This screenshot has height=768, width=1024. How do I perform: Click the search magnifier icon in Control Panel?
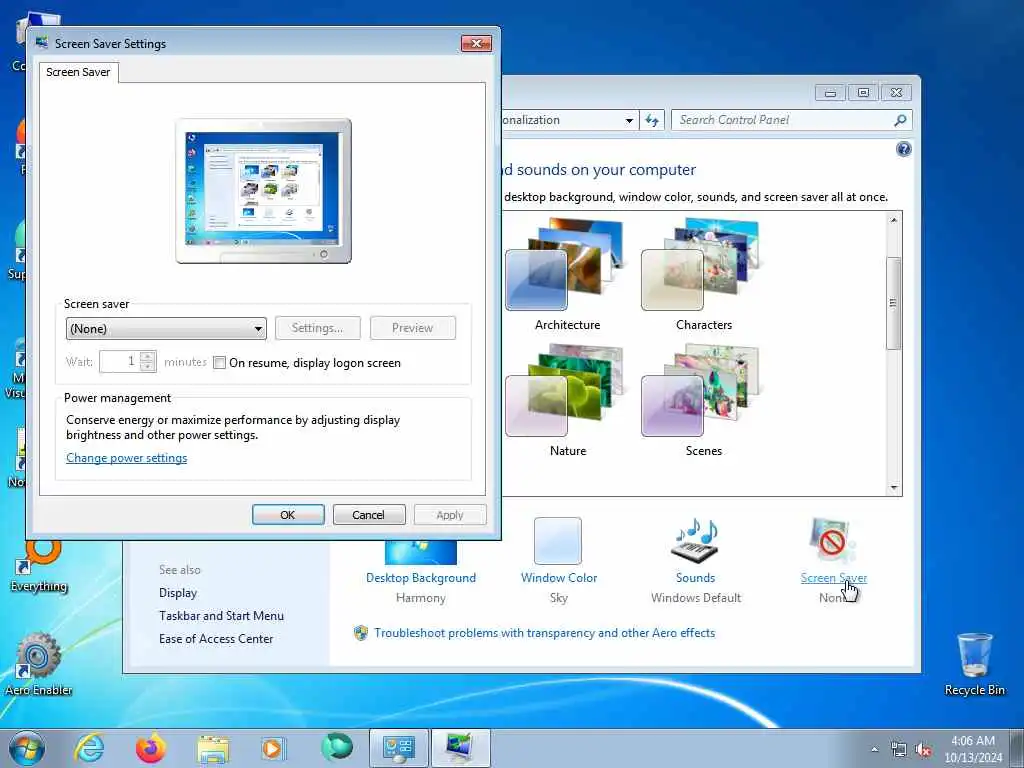pos(901,120)
